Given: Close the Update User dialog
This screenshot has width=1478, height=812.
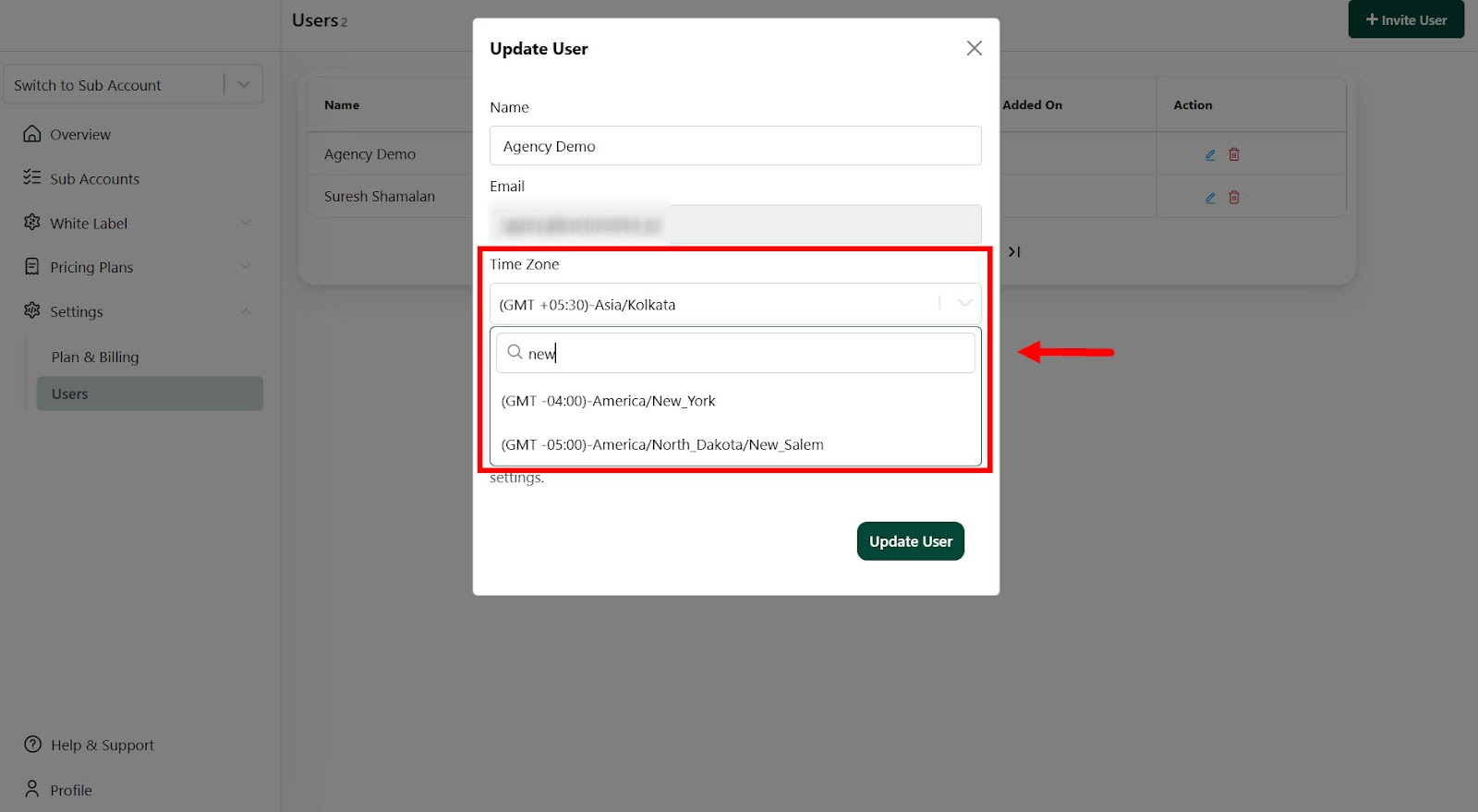Looking at the screenshot, I should click(974, 48).
